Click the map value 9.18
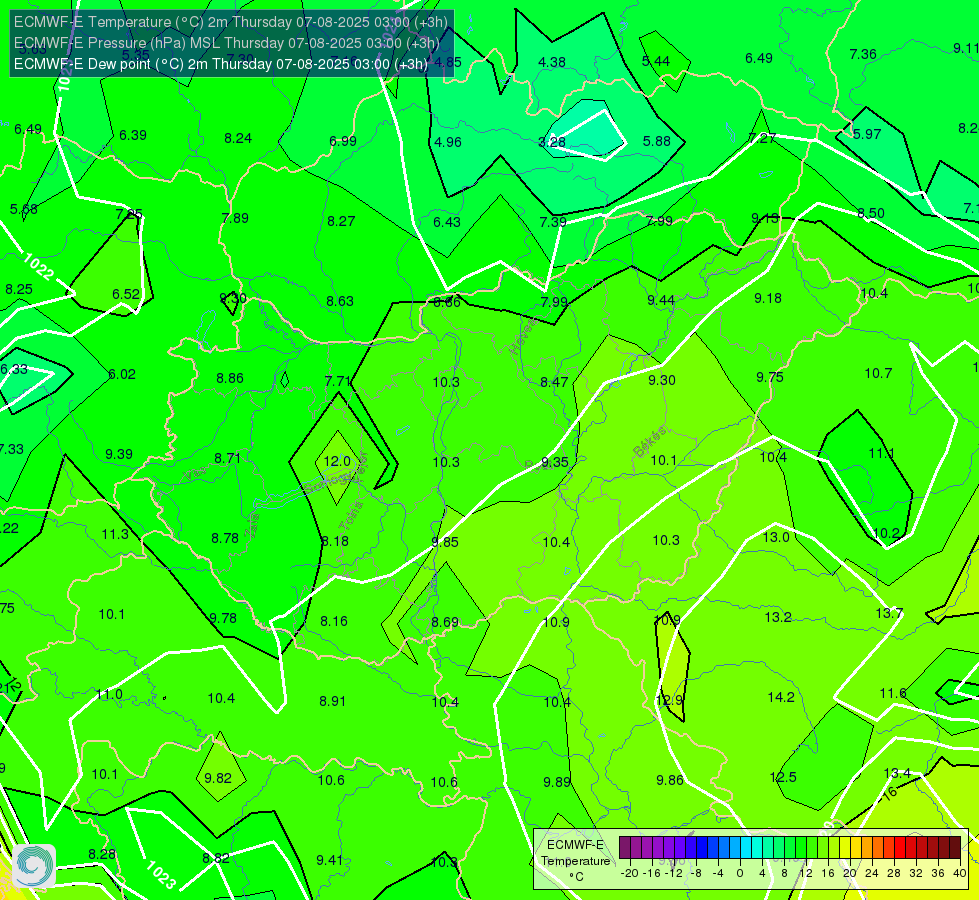Image resolution: width=979 pixels, height=900 pixels. point(768,299)
